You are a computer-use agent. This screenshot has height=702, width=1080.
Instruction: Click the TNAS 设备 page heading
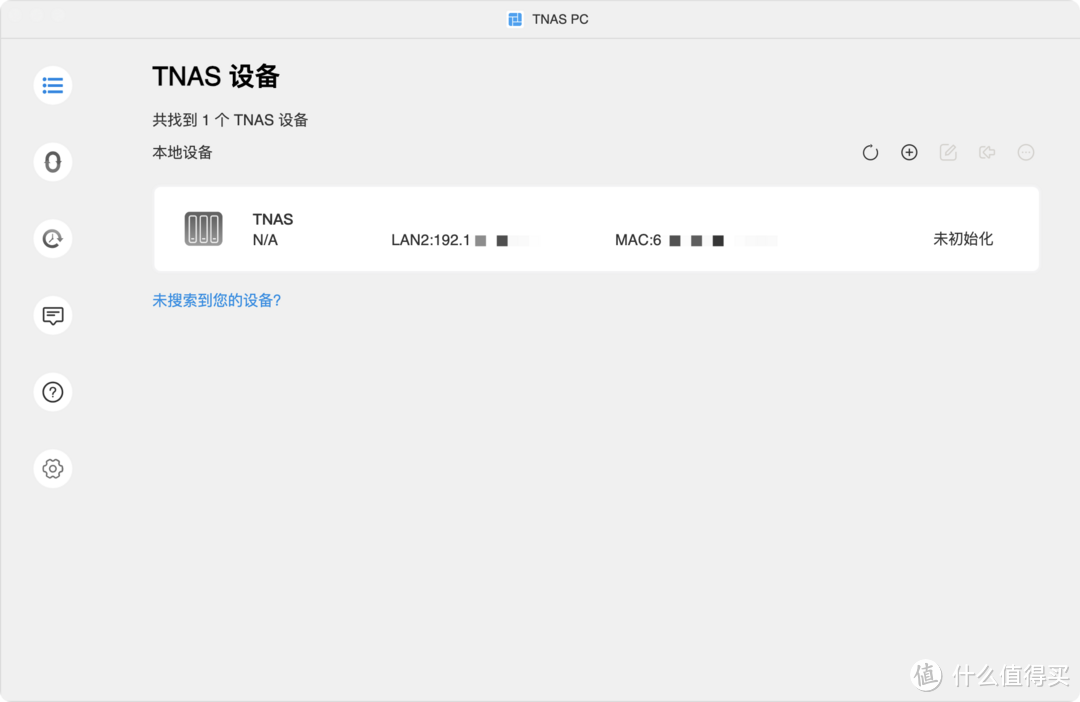[216, 77]
